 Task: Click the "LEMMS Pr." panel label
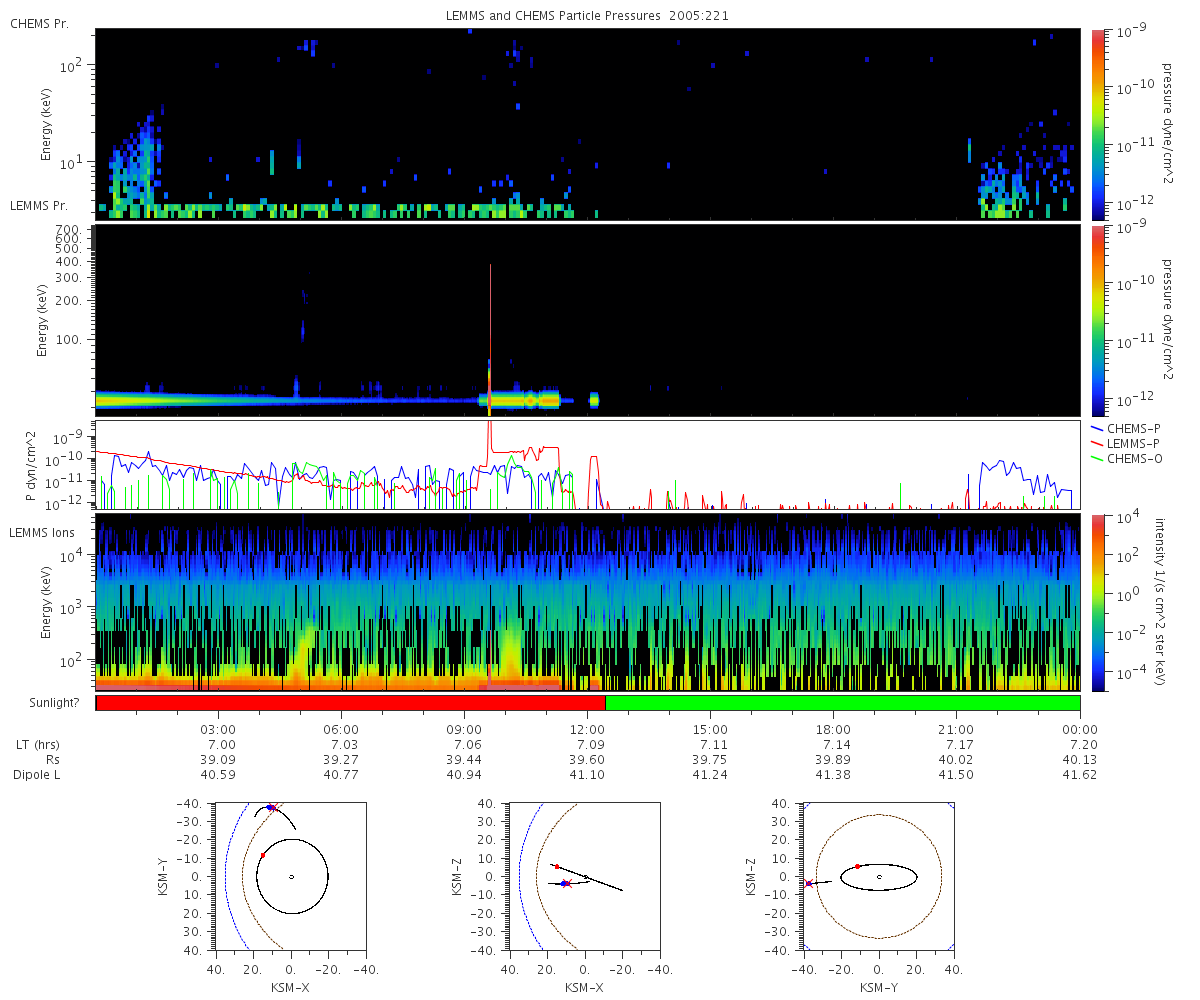39,205
